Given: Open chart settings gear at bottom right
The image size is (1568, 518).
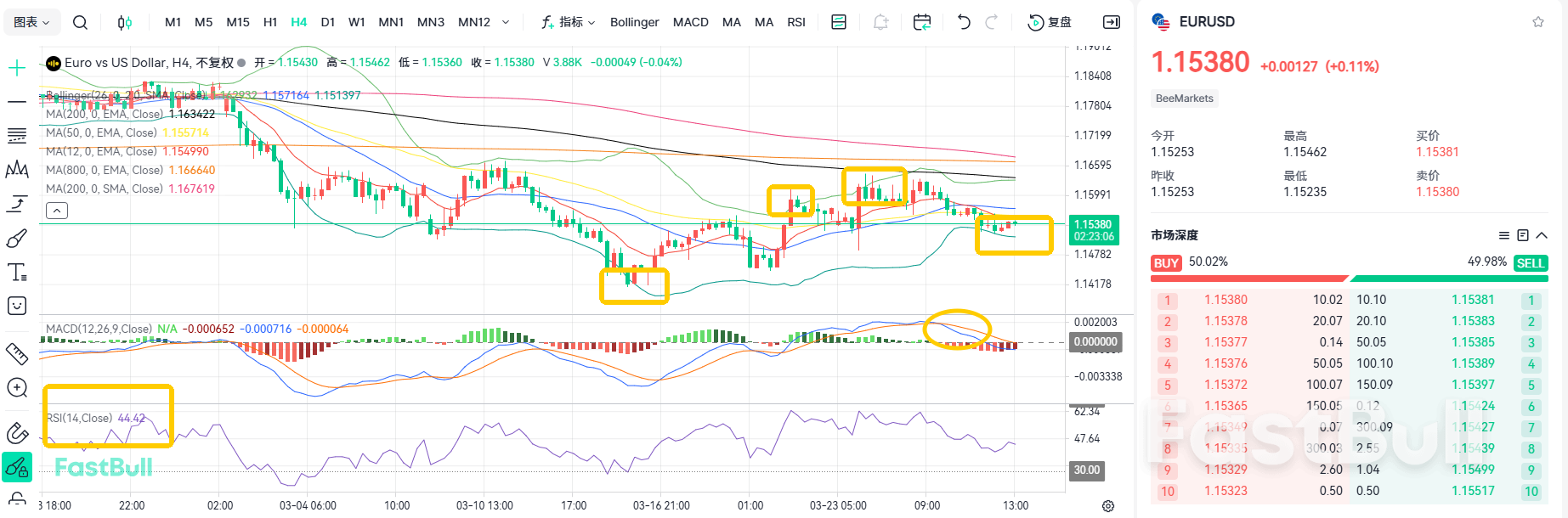Looking at the screenshot, I should tap(1108, 506).
